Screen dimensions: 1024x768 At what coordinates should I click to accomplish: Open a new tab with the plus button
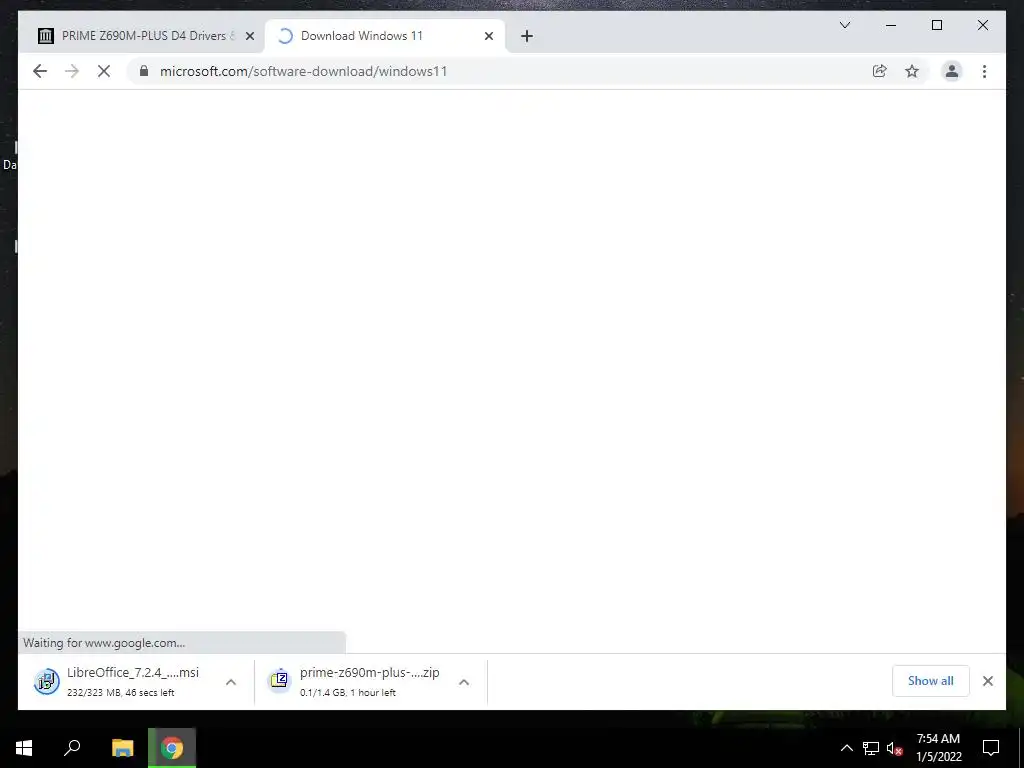click(527, 36)
